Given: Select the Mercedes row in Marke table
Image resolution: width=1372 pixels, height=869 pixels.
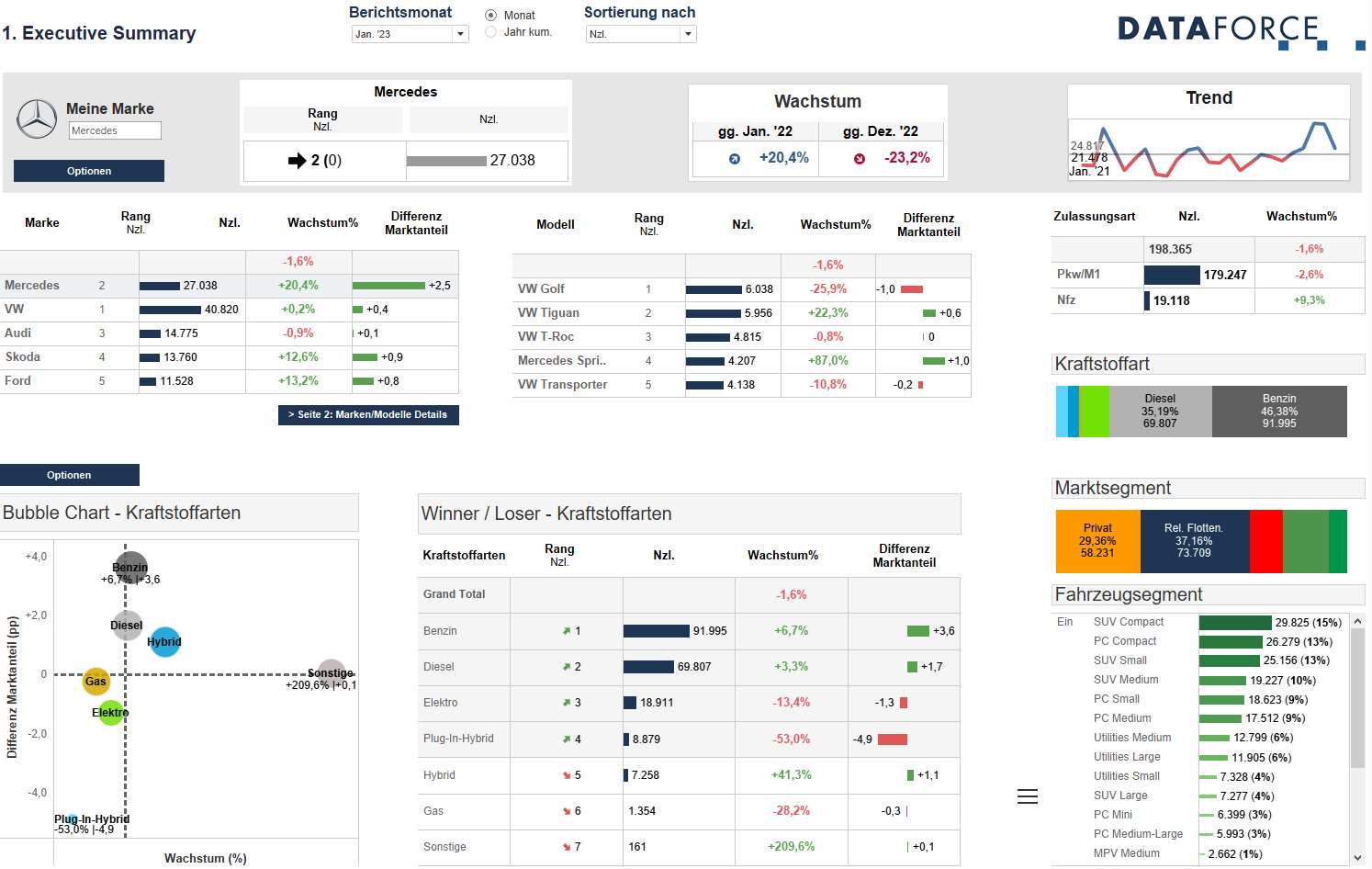Looking at the screenshot, I should click(230, 286).
